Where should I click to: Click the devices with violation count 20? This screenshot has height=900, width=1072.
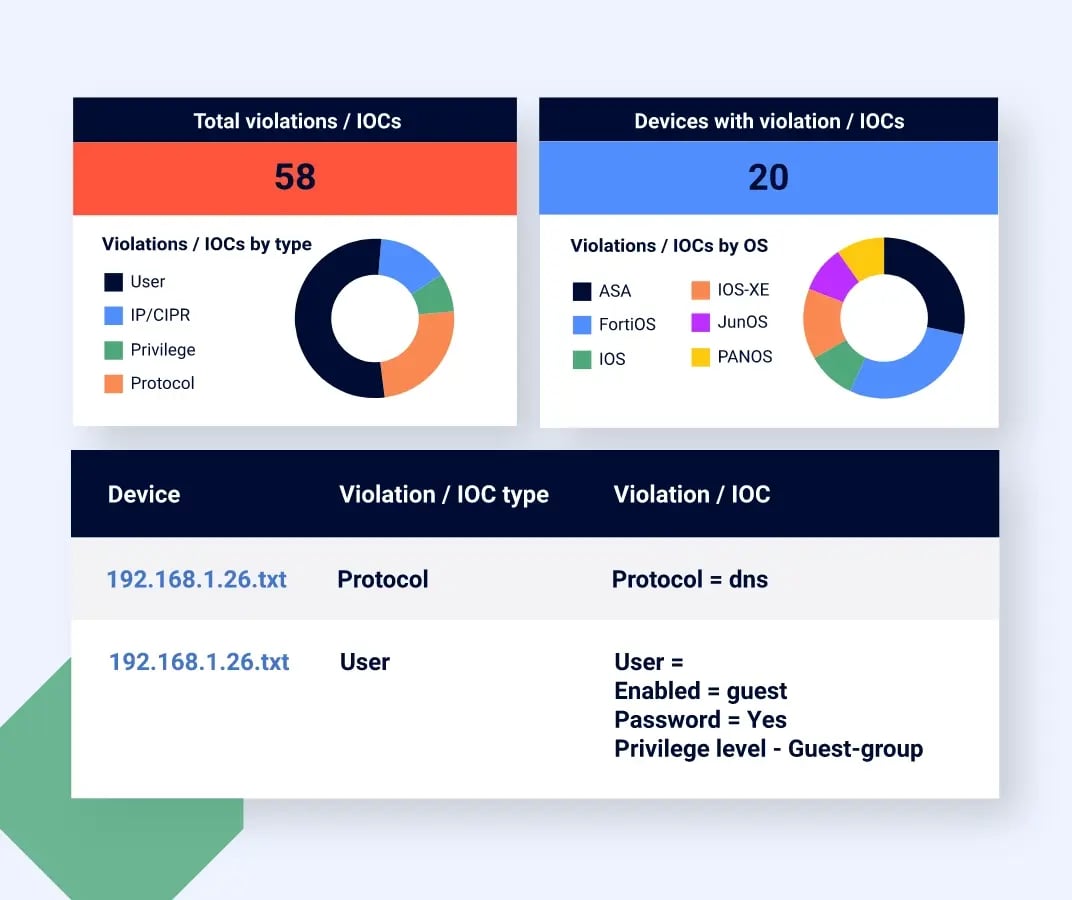click(768, 178)
